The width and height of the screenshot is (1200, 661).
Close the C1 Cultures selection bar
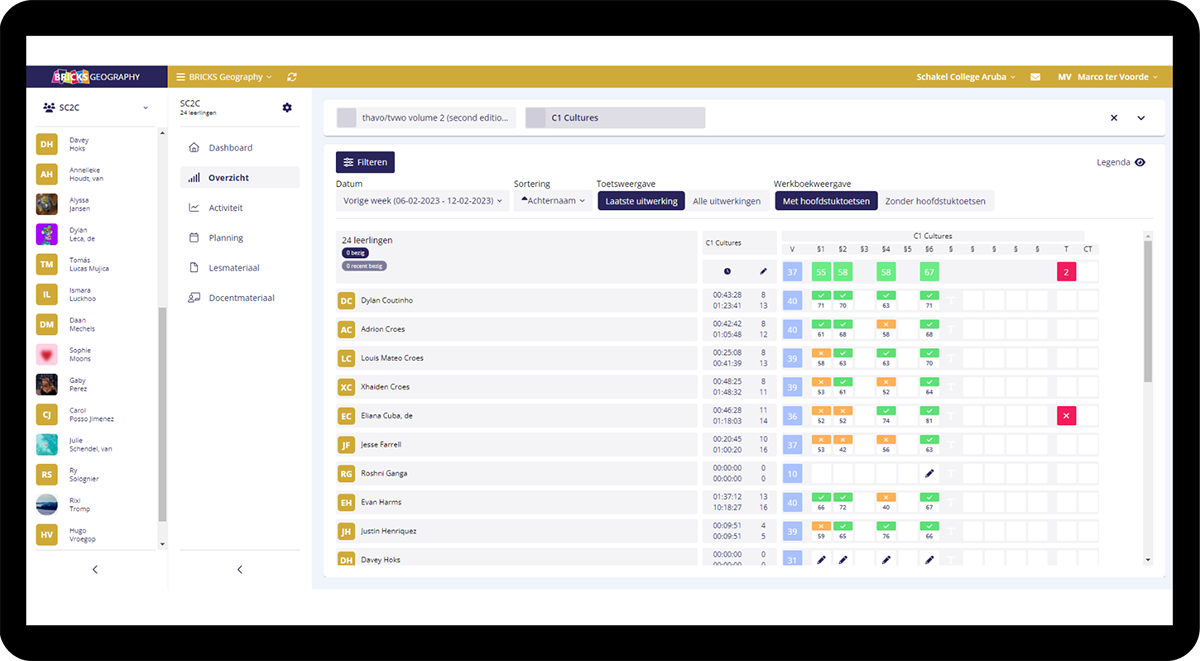point(1114,118)
